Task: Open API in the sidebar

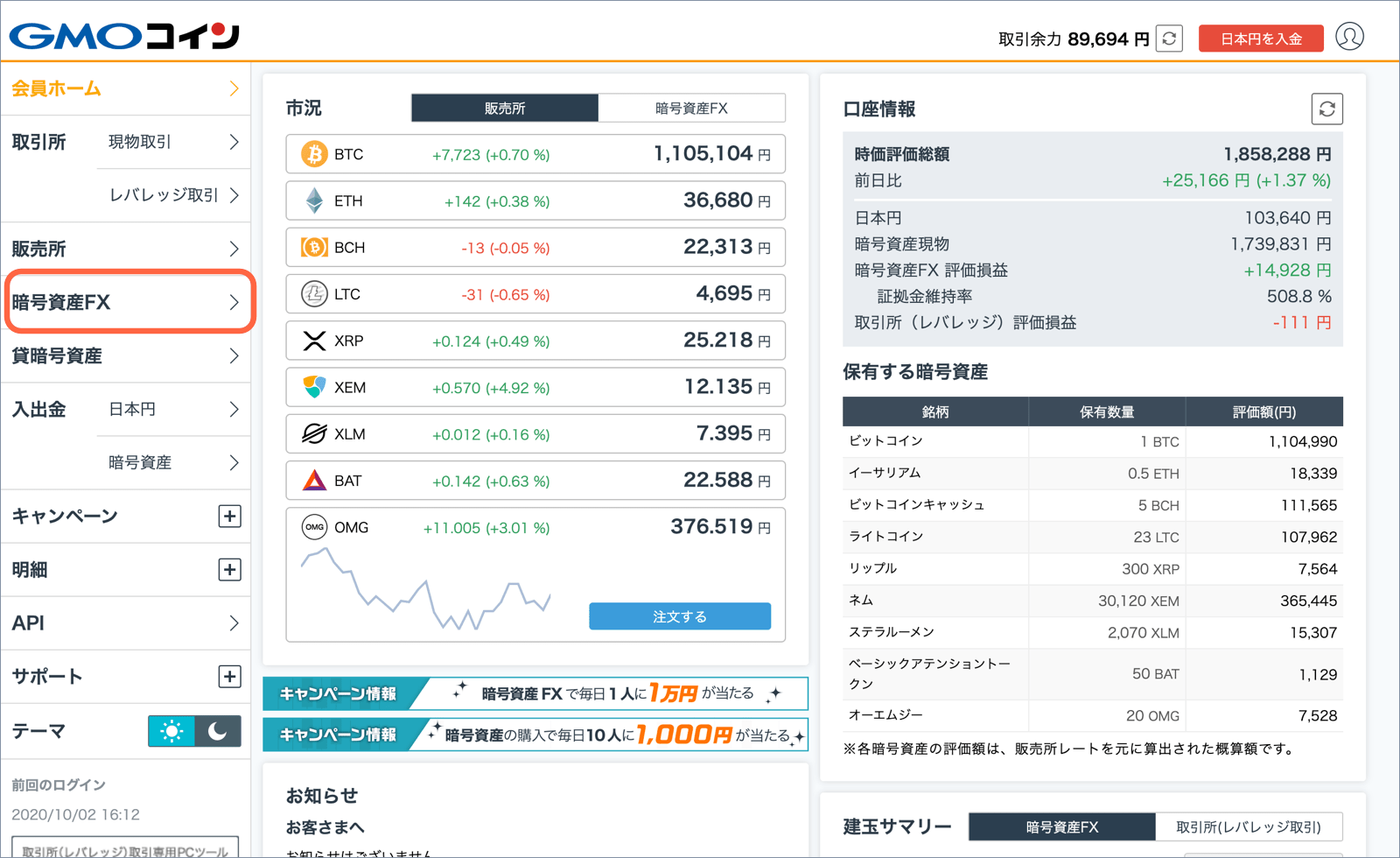Action: pyautogui.click(x=126, y=623)
